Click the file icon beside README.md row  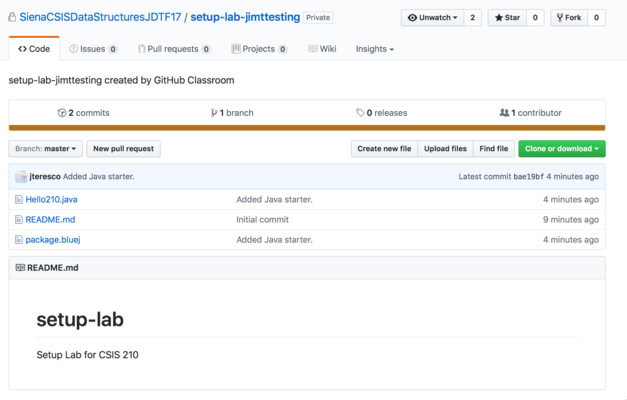pos(19,219)
